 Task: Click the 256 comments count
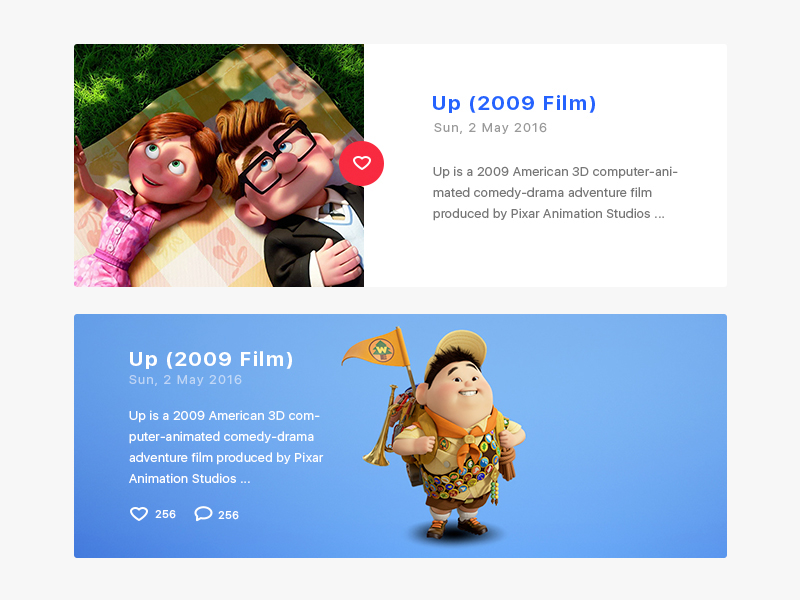(x=229, y=515)
